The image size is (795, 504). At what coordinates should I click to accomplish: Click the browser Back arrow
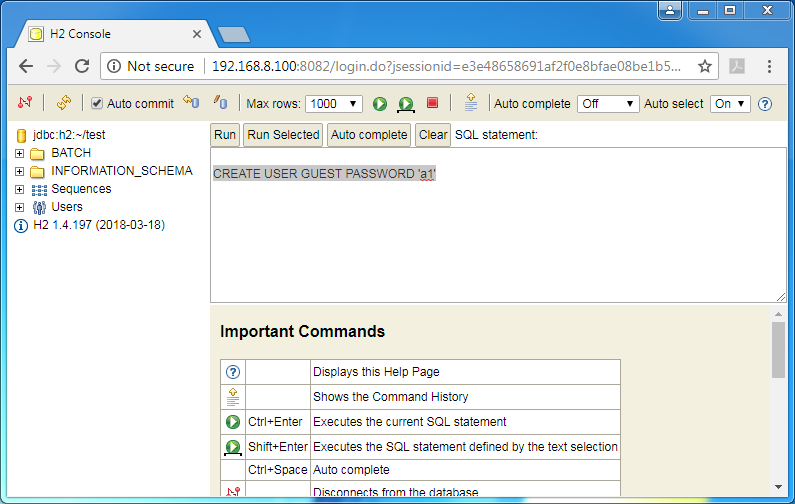pyautogui.click(x=26, y=66)
